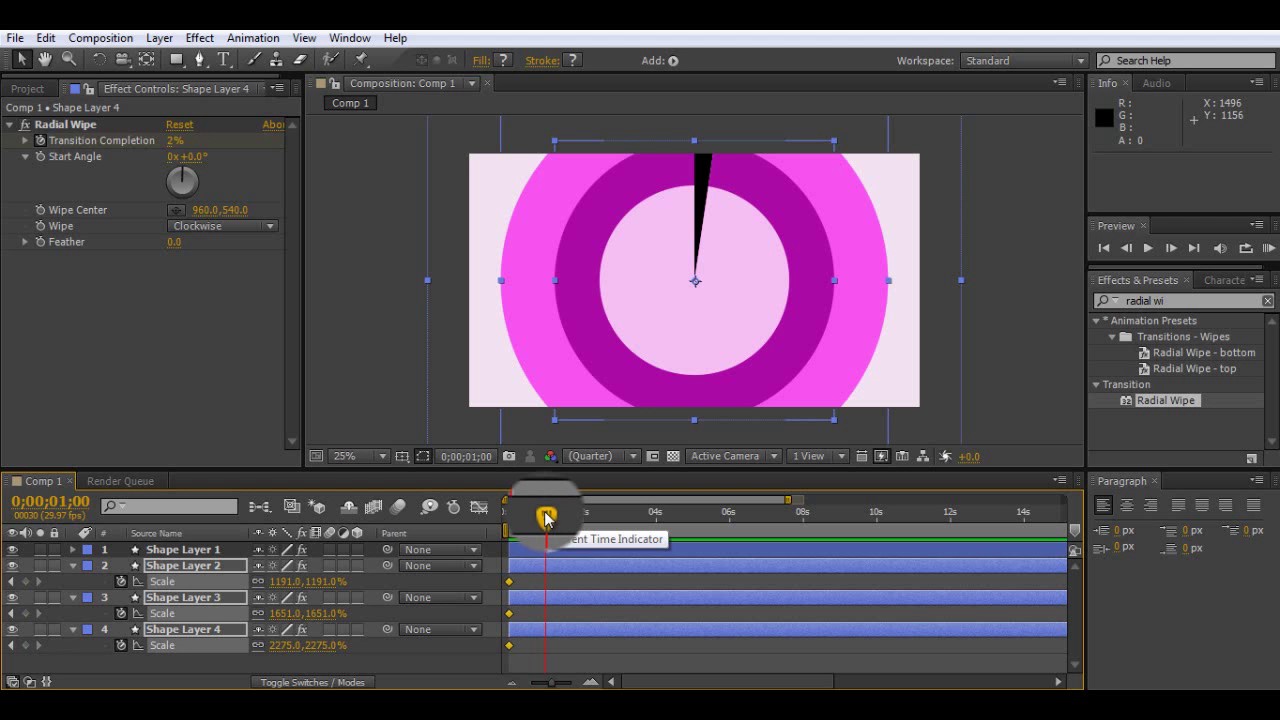Select the Rectangle shape tool

[177, 60]
